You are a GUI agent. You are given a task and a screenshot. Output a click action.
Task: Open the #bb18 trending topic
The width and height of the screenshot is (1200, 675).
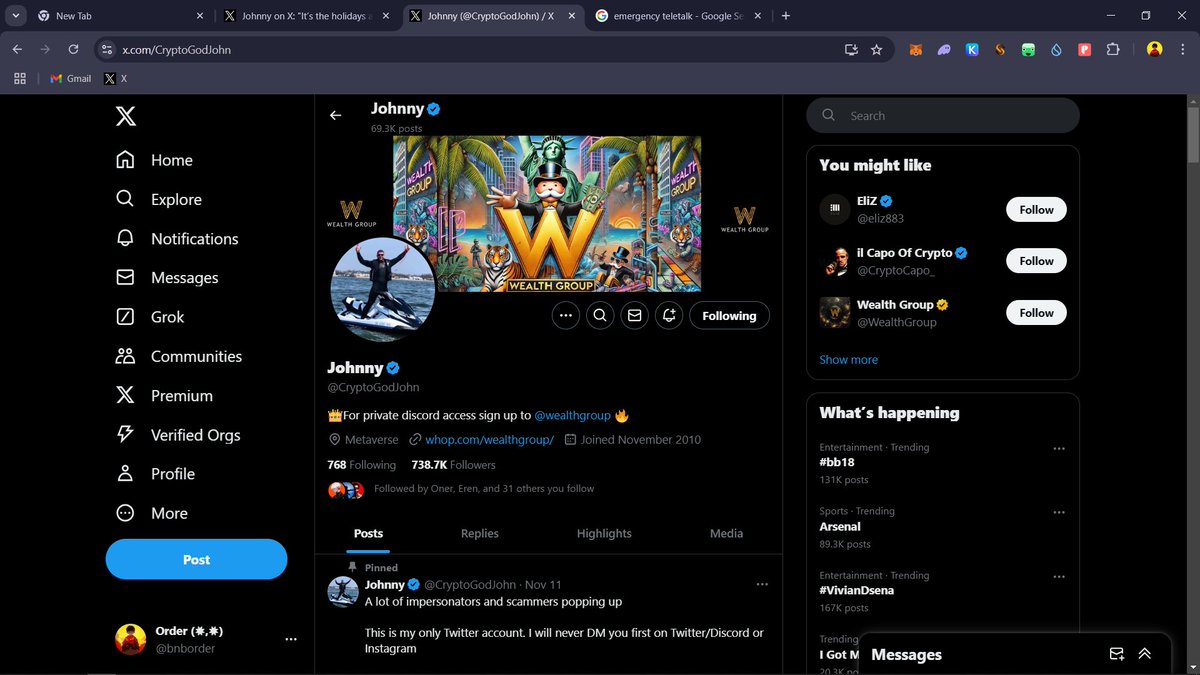click(x=837, y=463)
